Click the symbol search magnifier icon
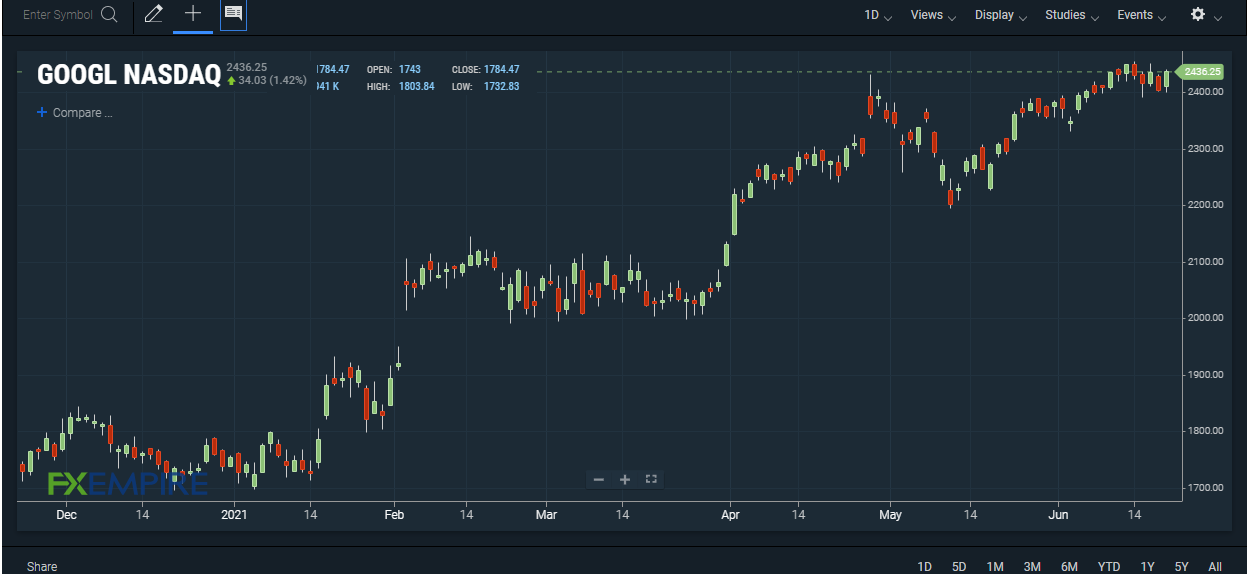1257x574 pixels. (x=109, y=15)
